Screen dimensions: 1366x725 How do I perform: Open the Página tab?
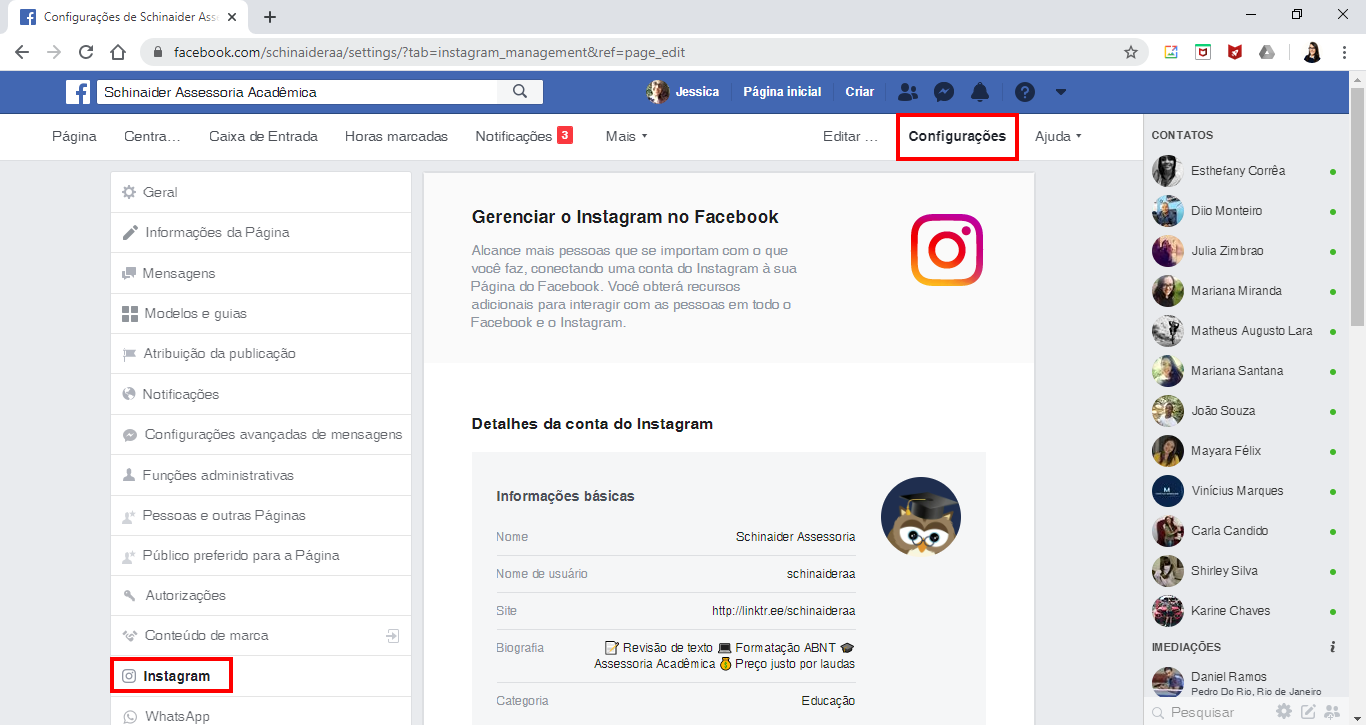(74, 136)
